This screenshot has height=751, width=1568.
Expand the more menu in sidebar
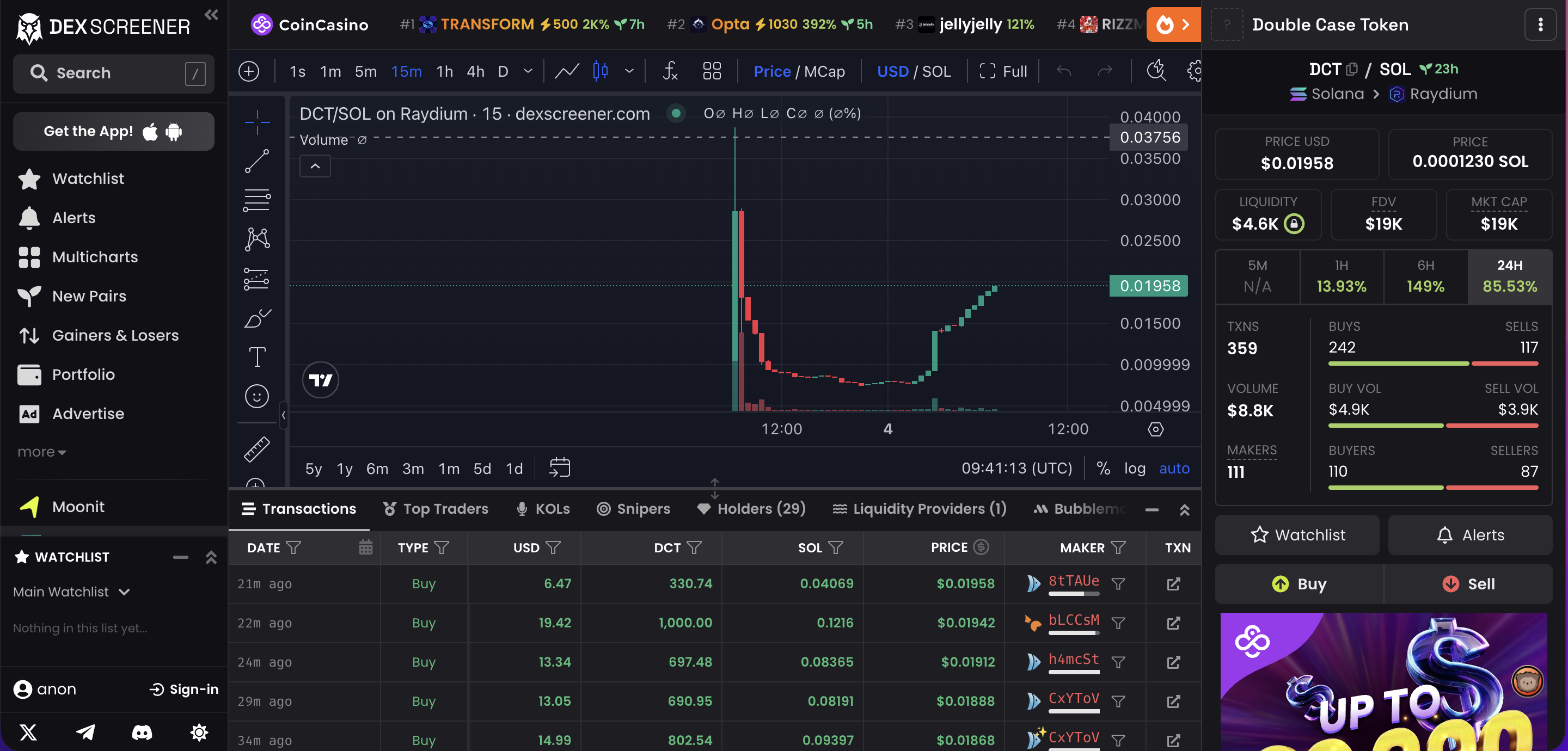[41, 452]
